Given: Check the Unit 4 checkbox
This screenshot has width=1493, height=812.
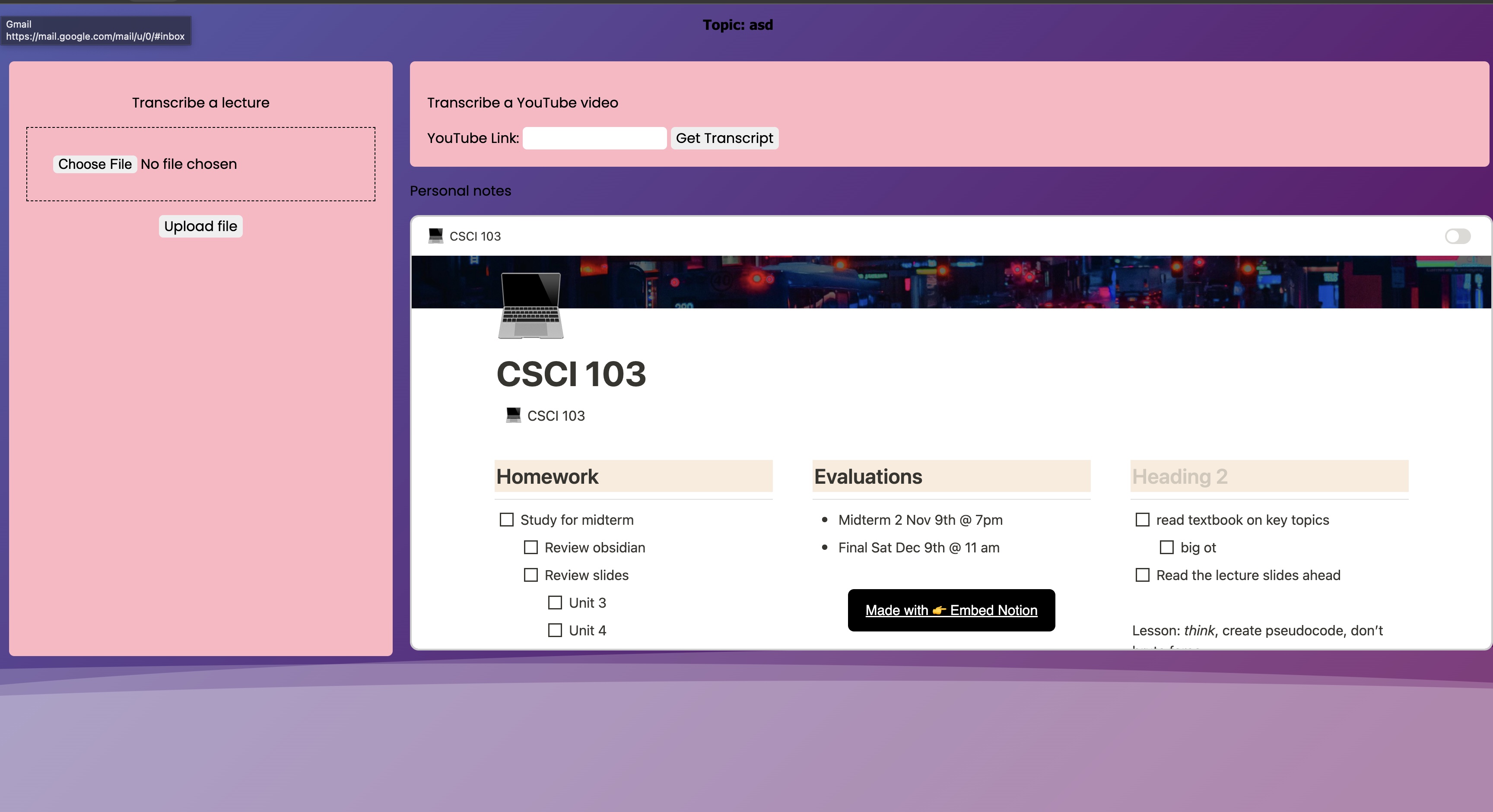Looking at the screenshot, I should pyautogui.click(x=555, y=631).
